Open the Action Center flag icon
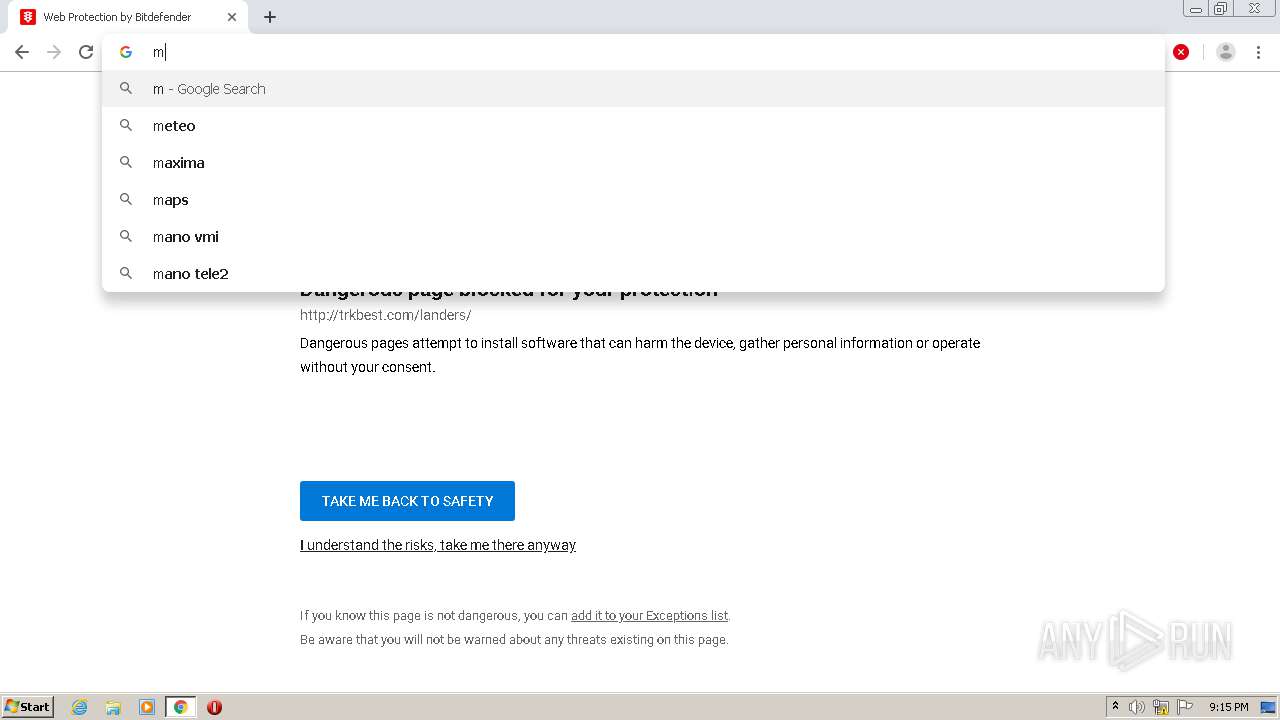 pyautogui.click(x=1185, y=707)
